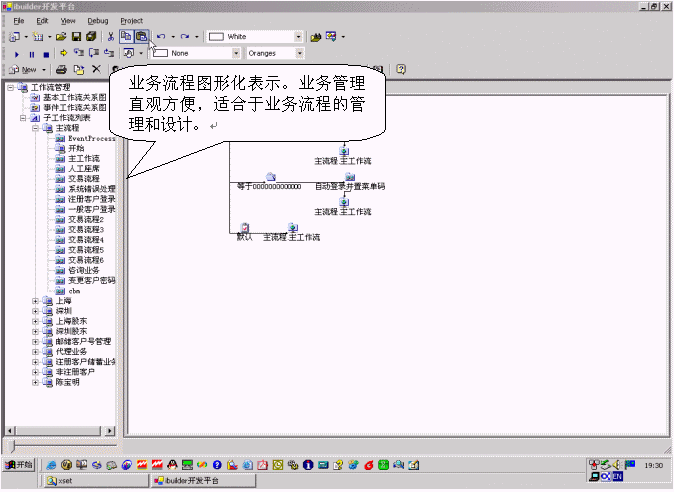
Task: Open the Oranges combo box
Action: tap(295, 53)
